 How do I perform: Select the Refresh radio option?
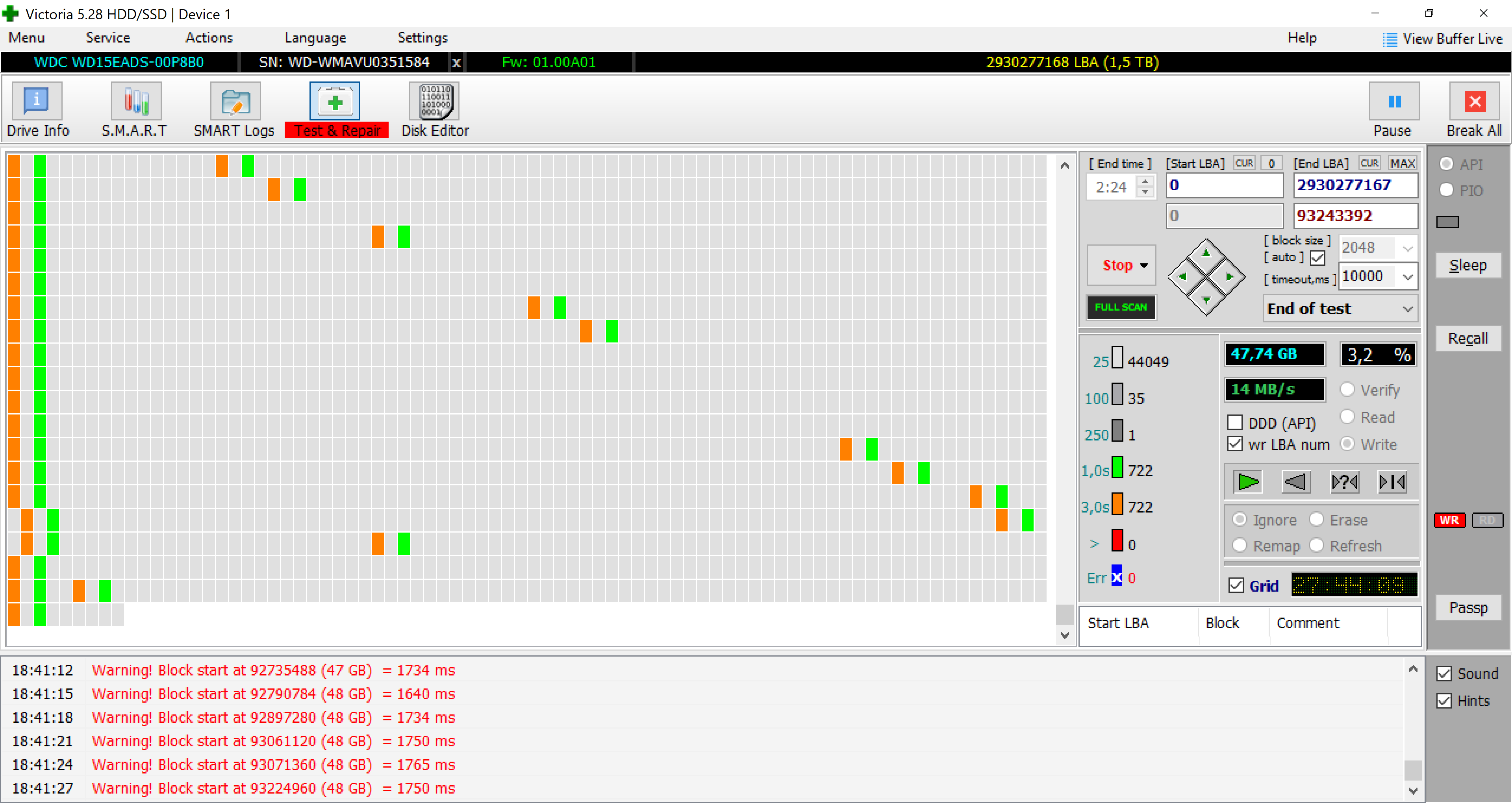[1317, 545]
